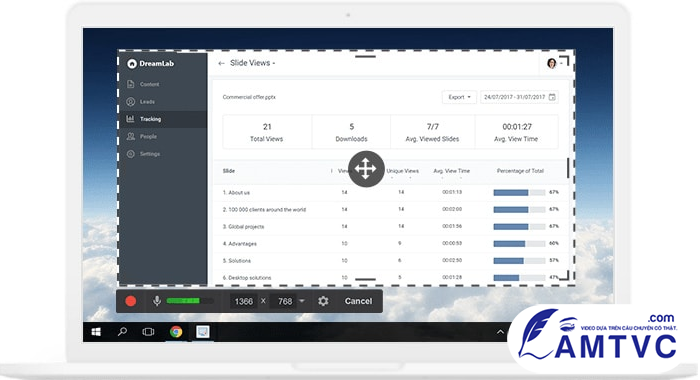700x380 pixels.
Task: Click the 5 Downloads card
Action: (351, 132)
